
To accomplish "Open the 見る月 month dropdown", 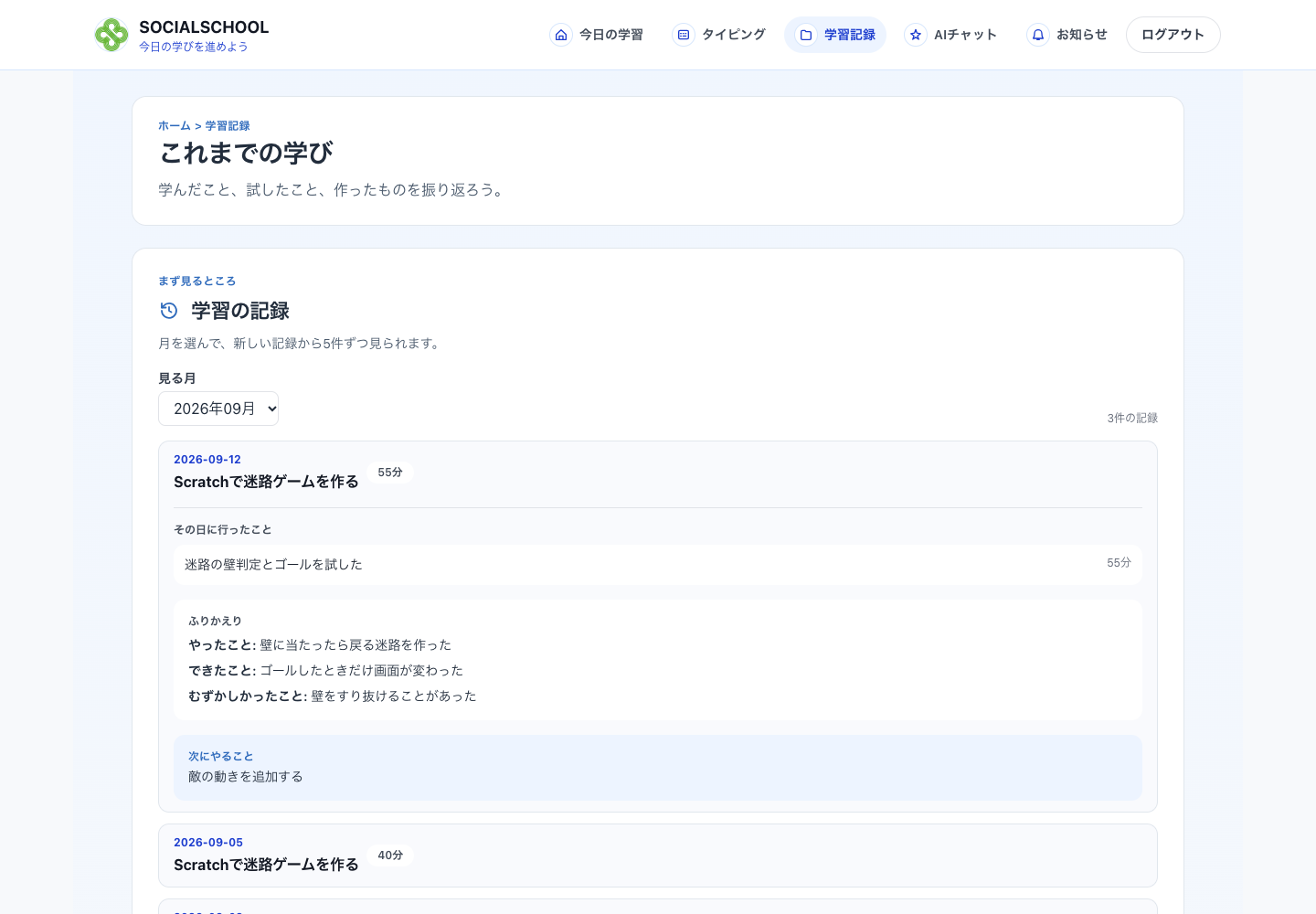I will pos(218,409).
